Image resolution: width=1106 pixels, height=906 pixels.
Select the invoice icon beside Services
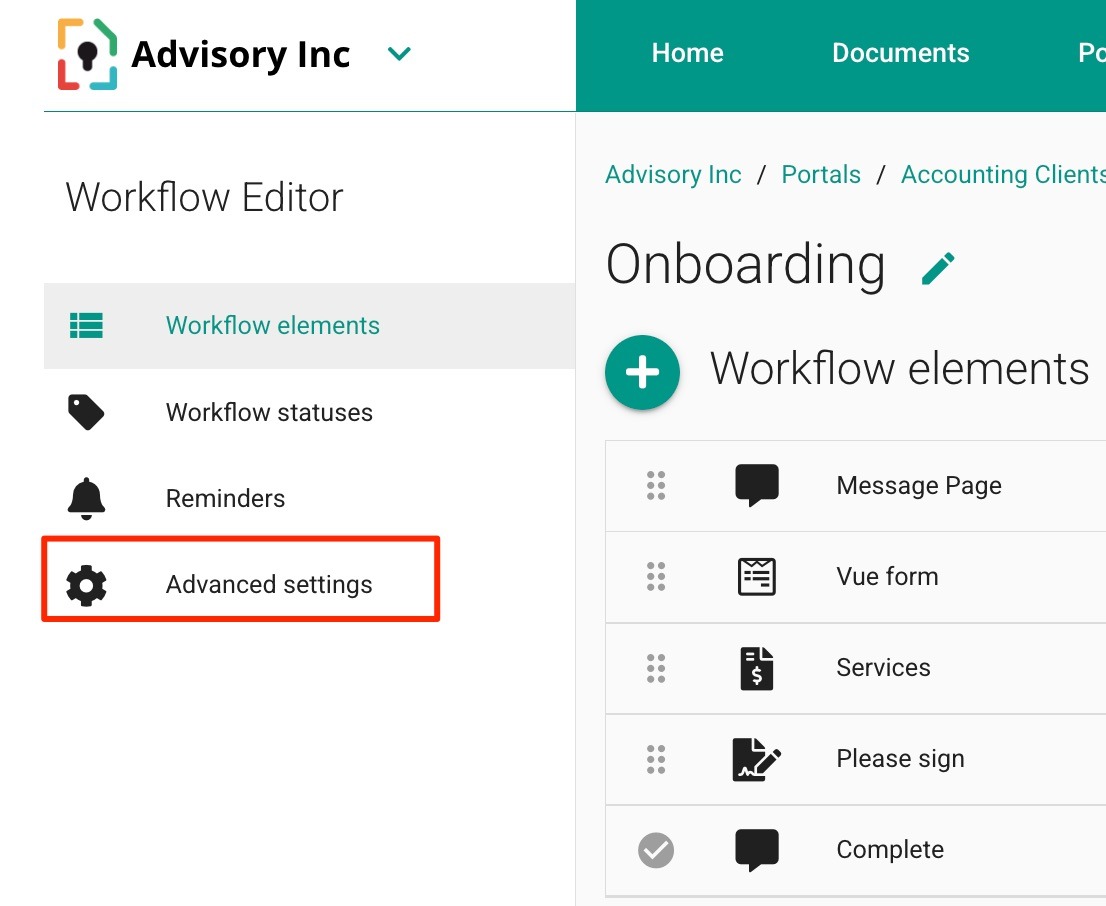757,667
